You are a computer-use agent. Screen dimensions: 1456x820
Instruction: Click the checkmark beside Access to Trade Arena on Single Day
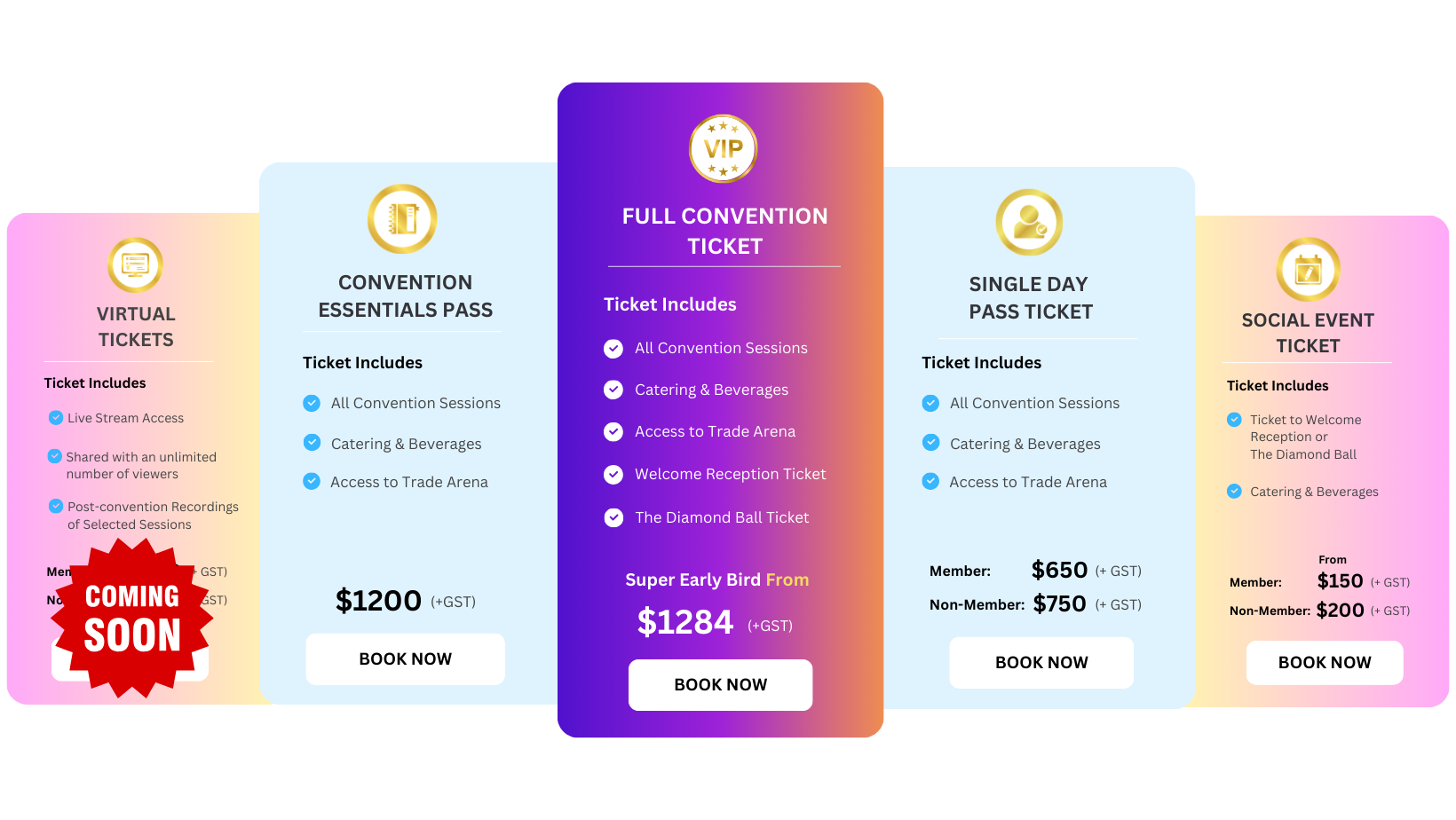pyautogui.click(x=930, y=481)
